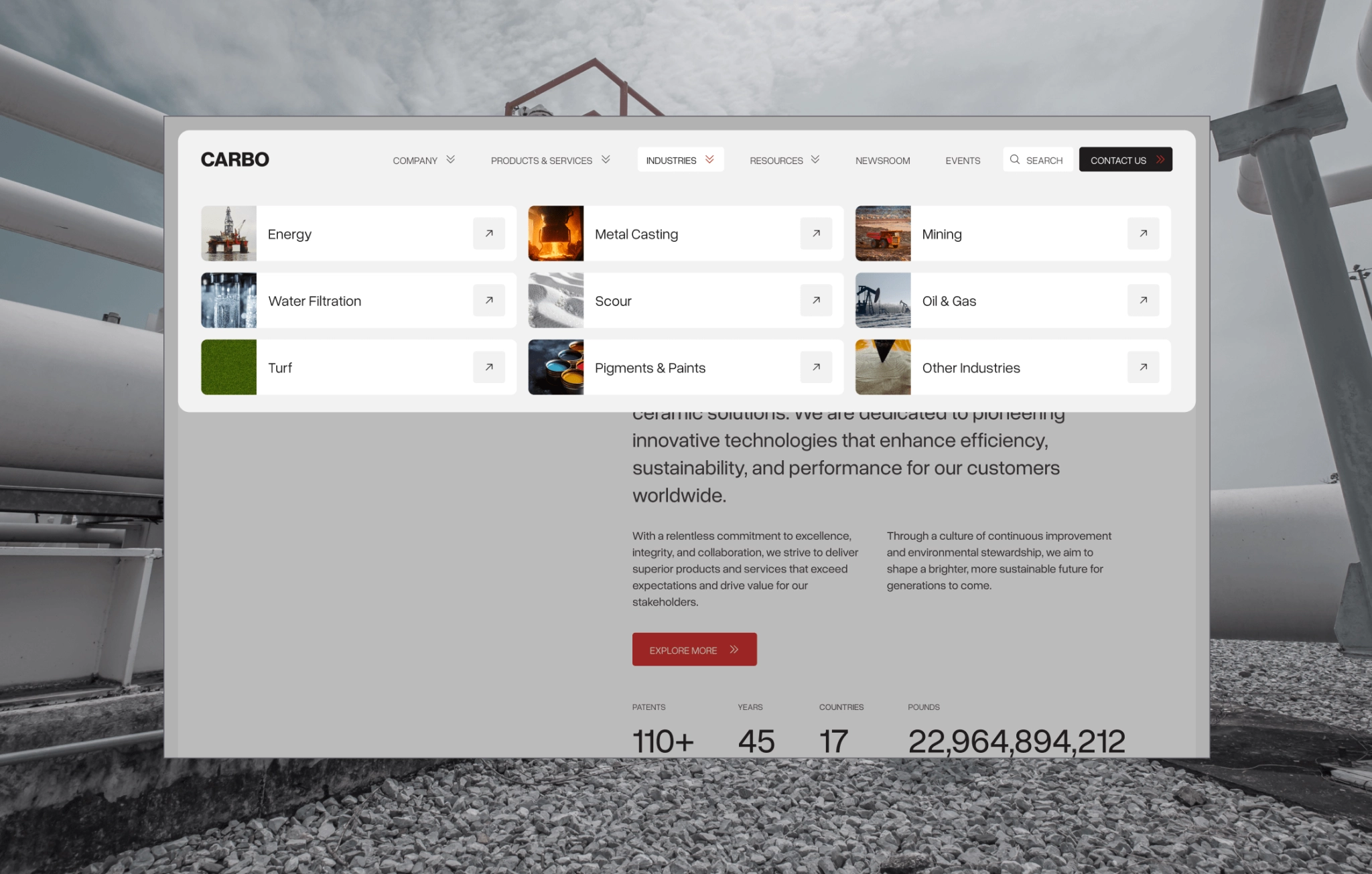Viewport: 1372px width, 874px height.
Task: Open the Oil & Gas arrow icon
Action: (x=1144, y=301)
